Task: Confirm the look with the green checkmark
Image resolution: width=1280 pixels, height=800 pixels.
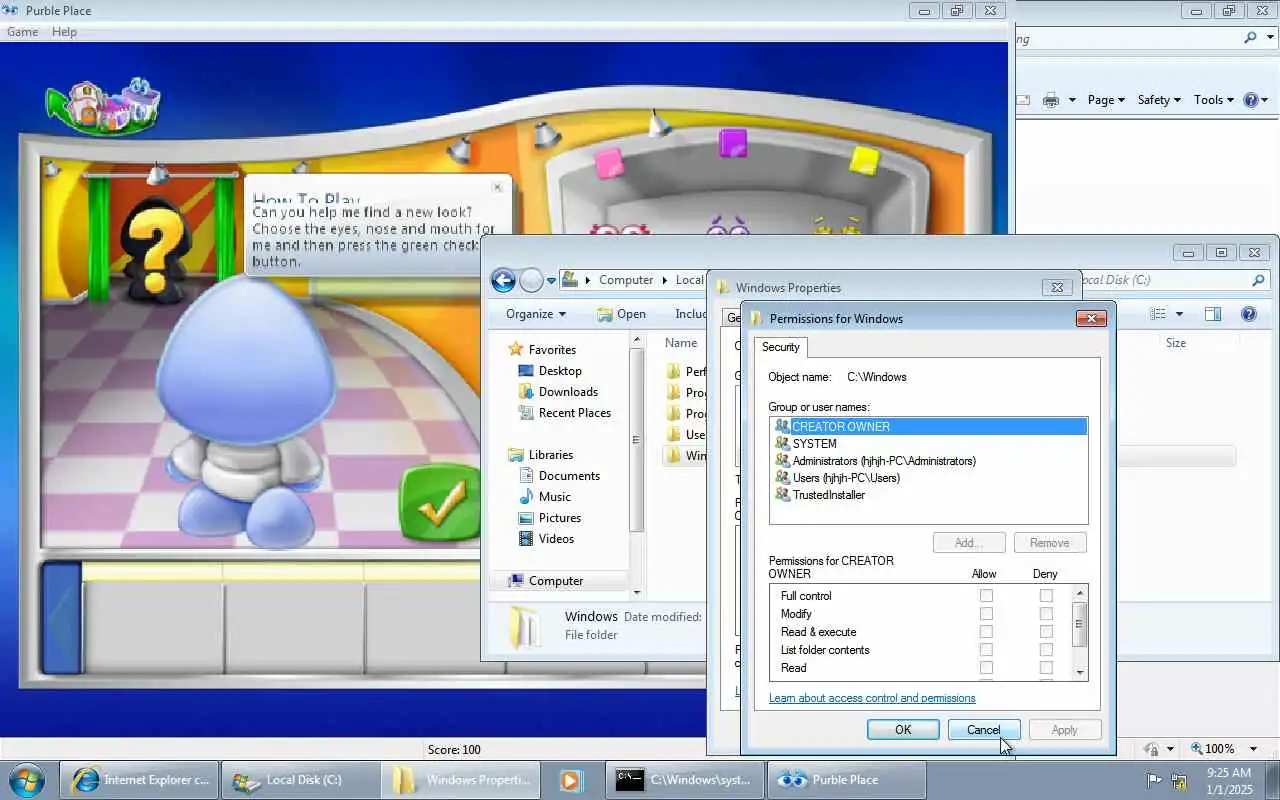Action: [440, 504]
